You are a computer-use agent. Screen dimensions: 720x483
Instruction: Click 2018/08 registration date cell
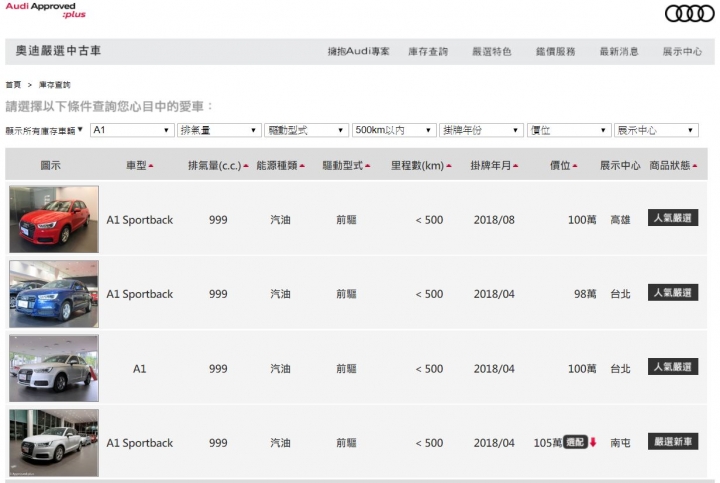pyautogui.click(x=494, y=220)
